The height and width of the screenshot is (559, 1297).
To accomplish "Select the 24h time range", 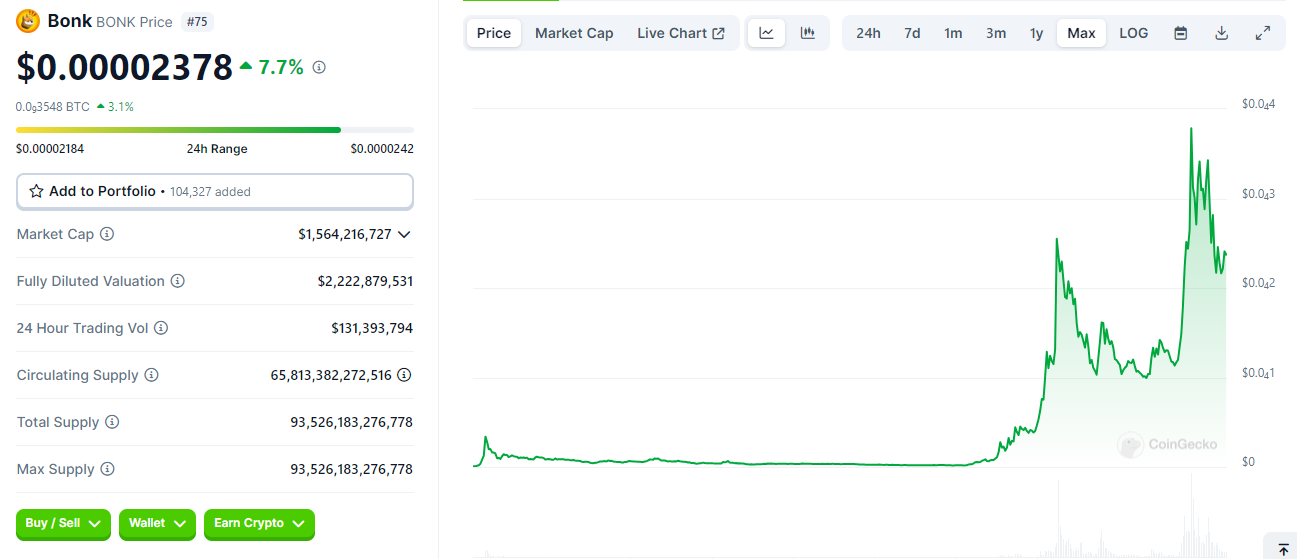I will coord(868,33).
